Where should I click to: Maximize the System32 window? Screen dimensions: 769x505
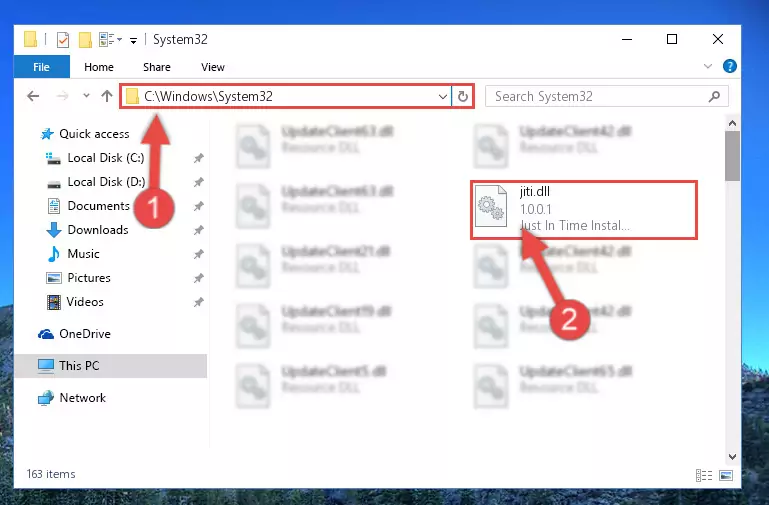click(672, 39)
